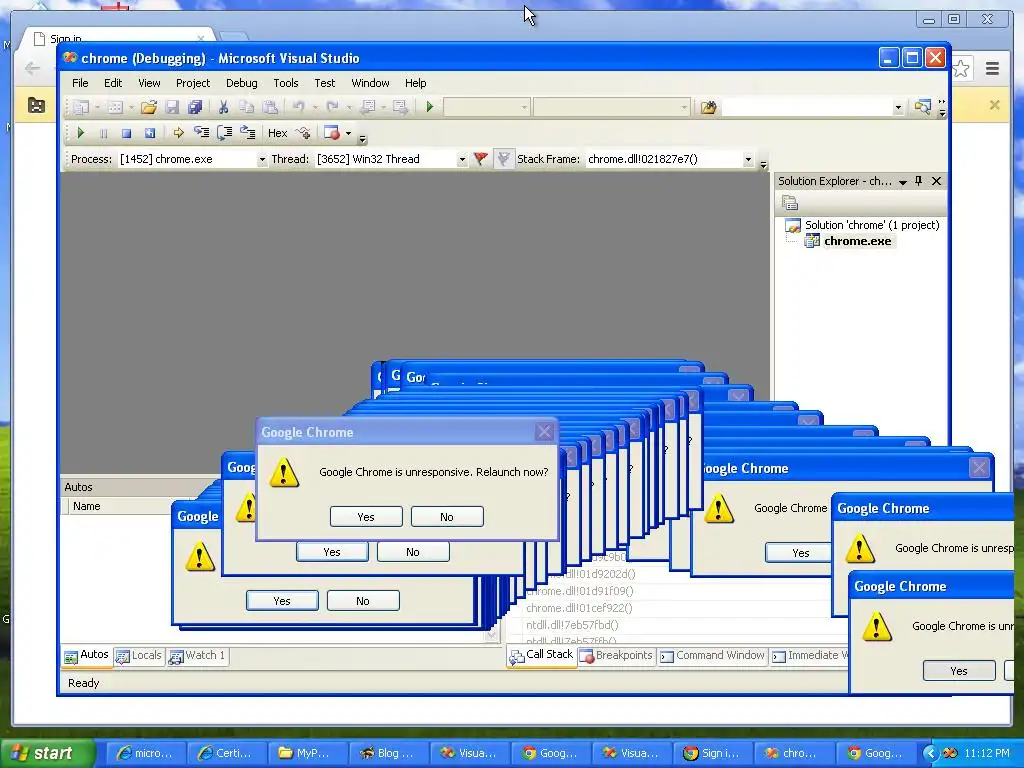Screen dimensions: 1024x768
Task: Click the Show Next Statement arrow
Action: point(178,133)
